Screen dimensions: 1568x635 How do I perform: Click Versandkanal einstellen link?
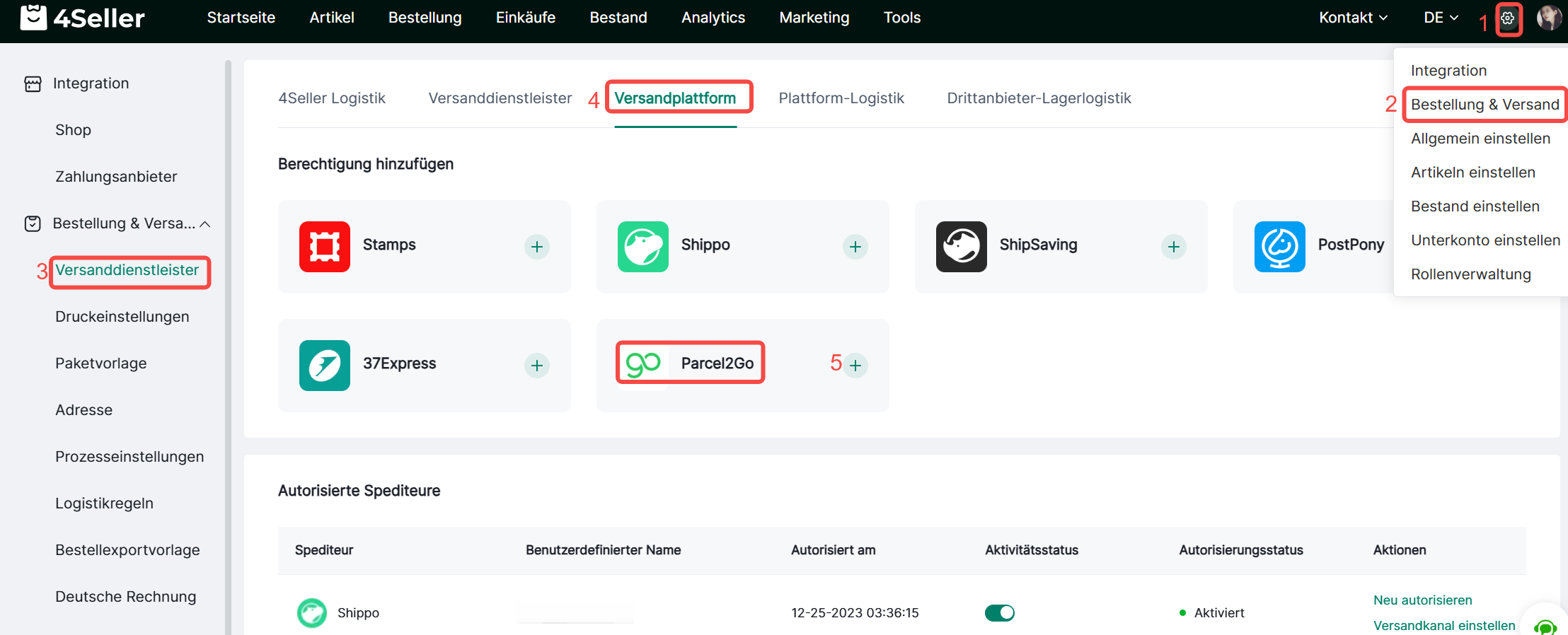pos(1443,626)
